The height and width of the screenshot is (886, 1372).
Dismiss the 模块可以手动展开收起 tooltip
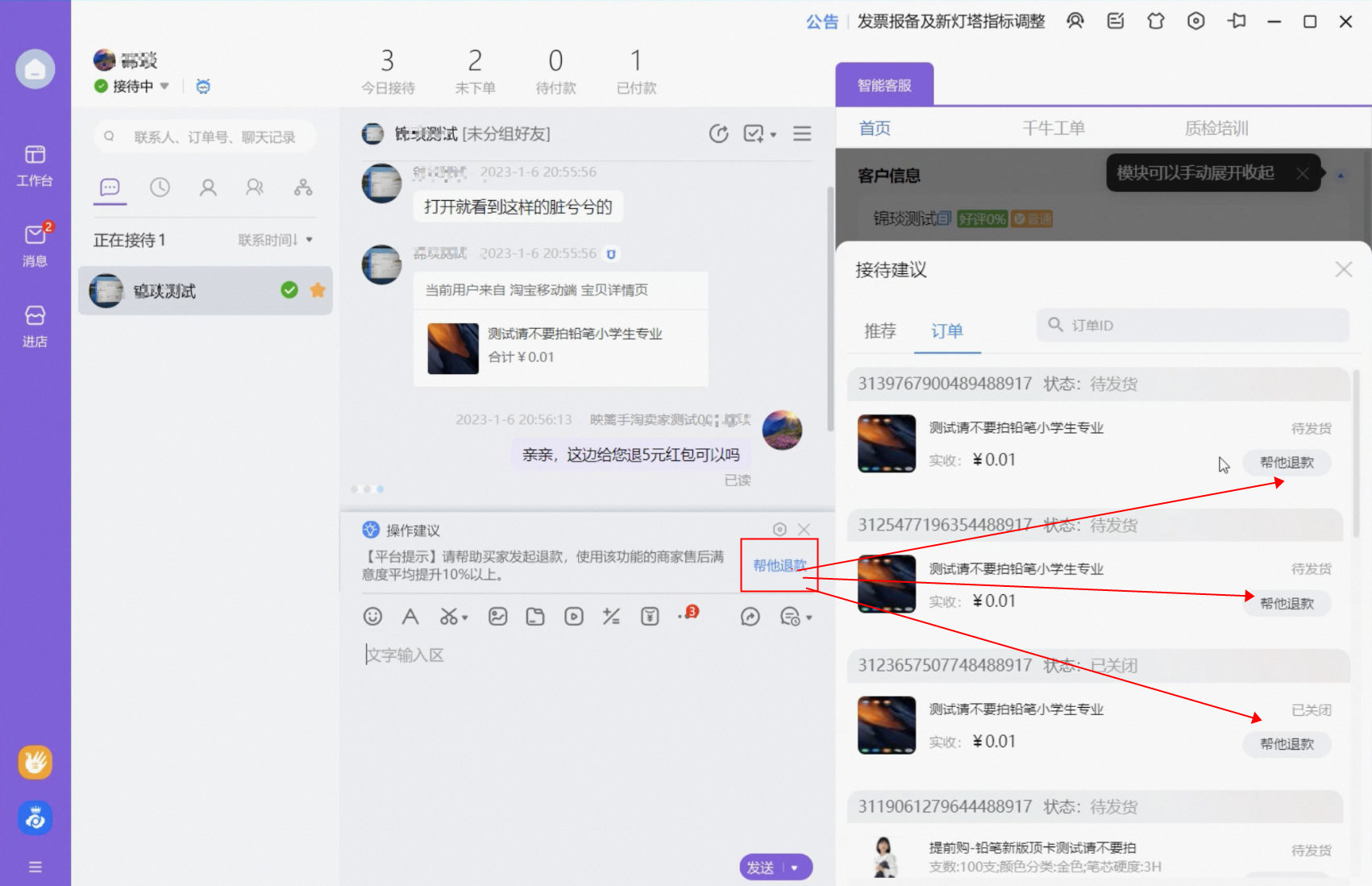pyautogui.click(x=1302, y=173)
